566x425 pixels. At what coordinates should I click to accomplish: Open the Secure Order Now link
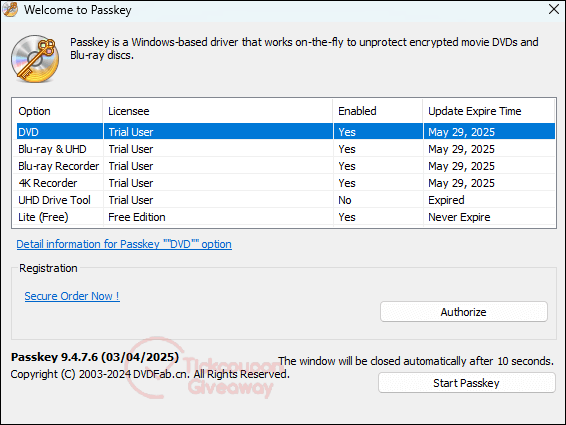coord(72,296)
